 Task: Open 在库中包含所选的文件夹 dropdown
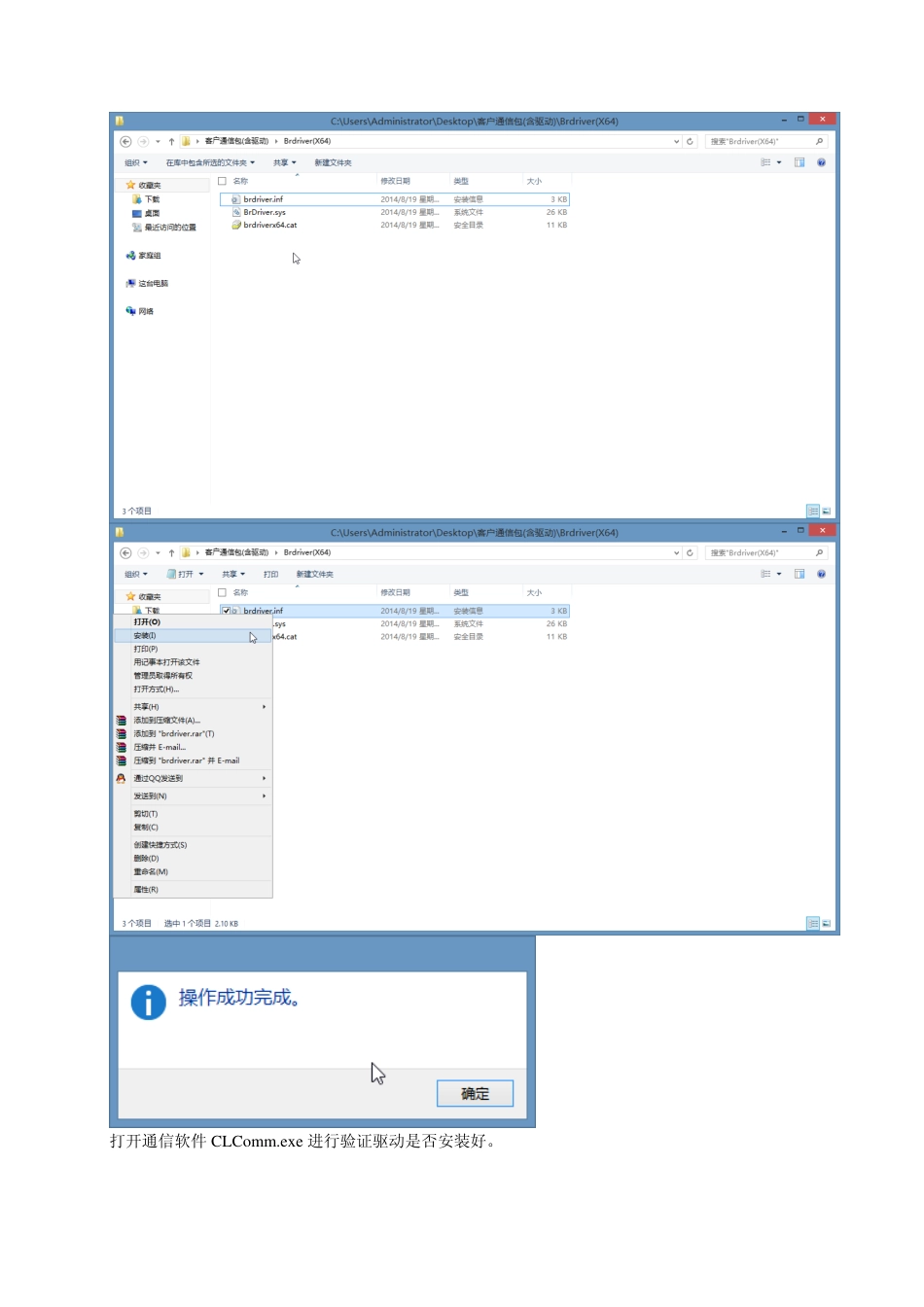210,162
